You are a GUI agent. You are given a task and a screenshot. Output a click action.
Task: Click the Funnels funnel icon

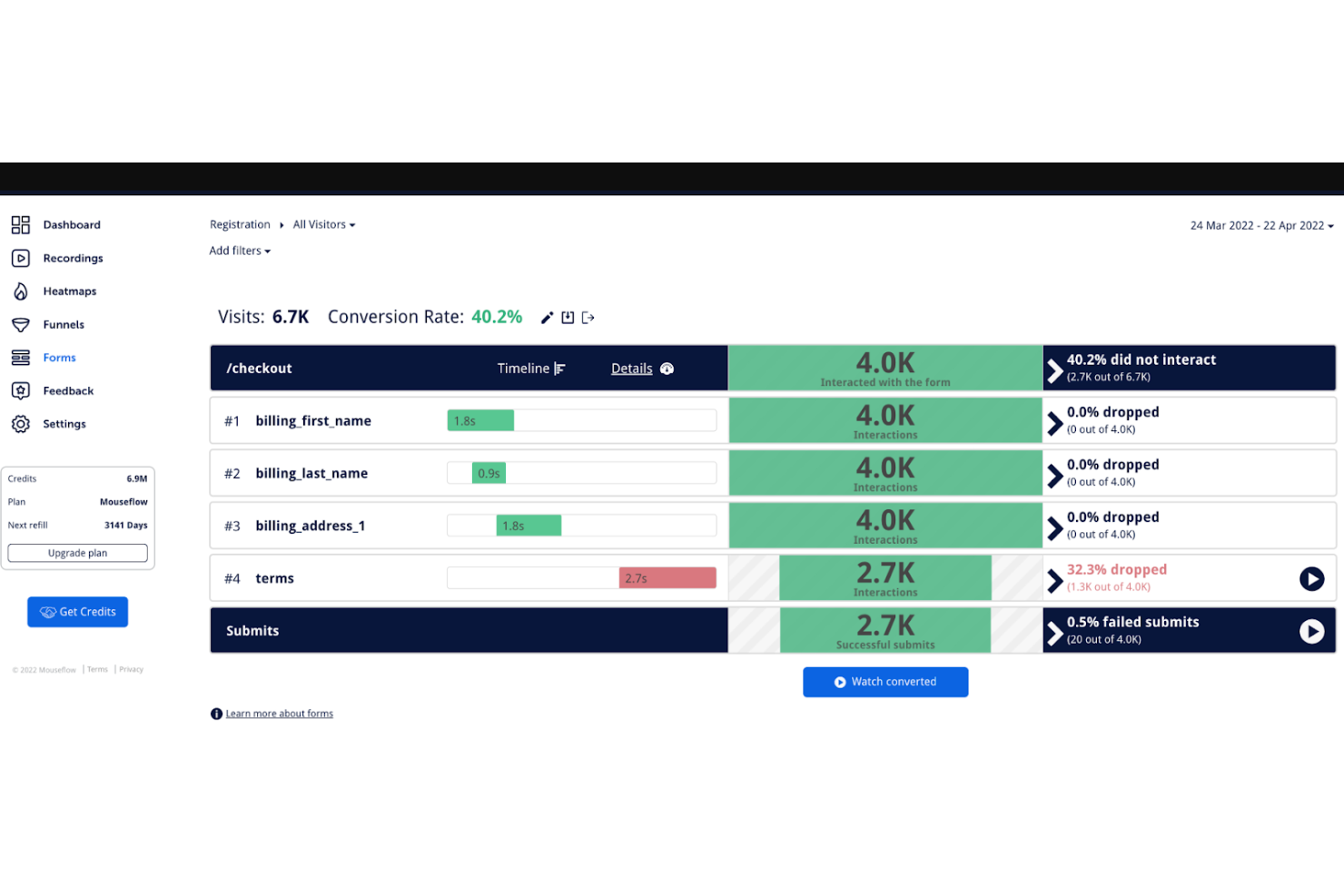21,324
